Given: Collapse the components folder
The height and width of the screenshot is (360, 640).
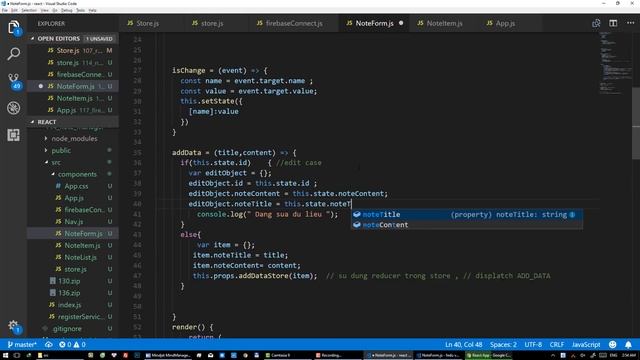Looking at the screenshot, I should (x=53, y=174).
